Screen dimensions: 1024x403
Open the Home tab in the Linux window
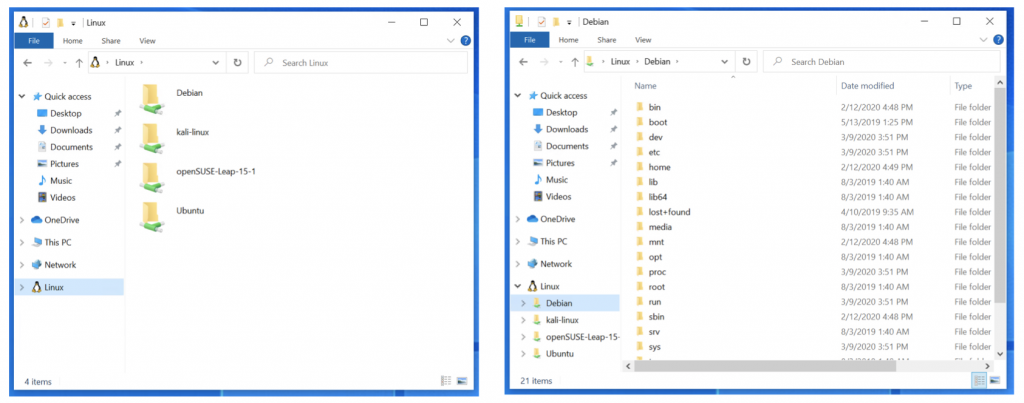(x=72, y=40)
